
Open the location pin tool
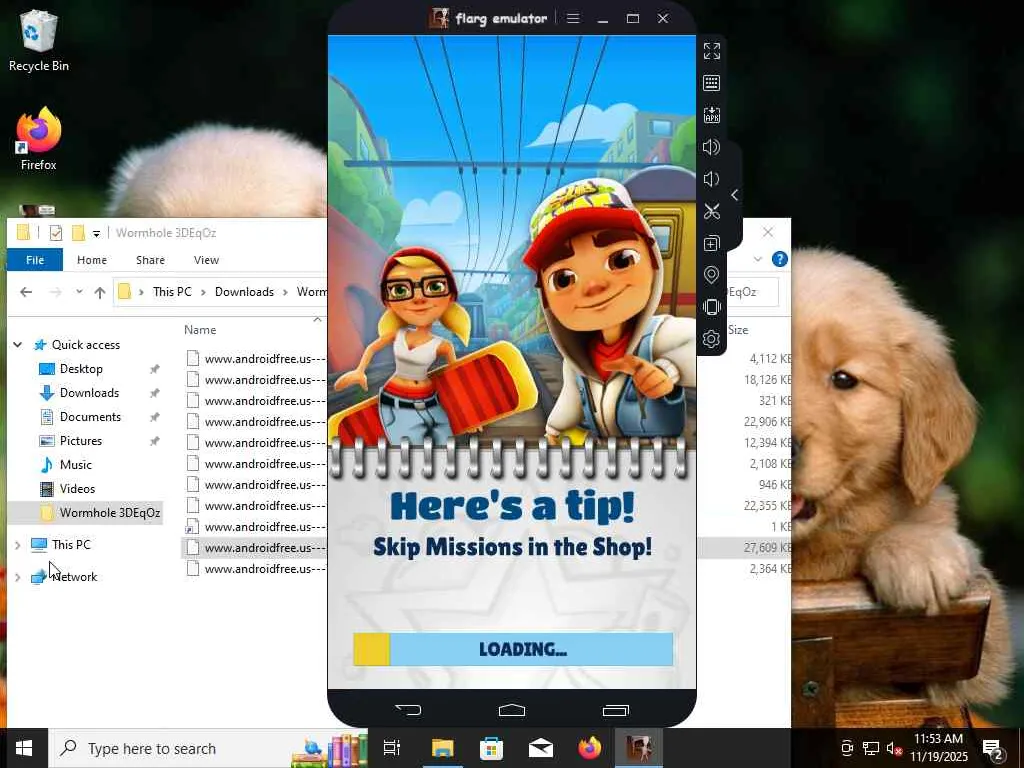(711, 275)
